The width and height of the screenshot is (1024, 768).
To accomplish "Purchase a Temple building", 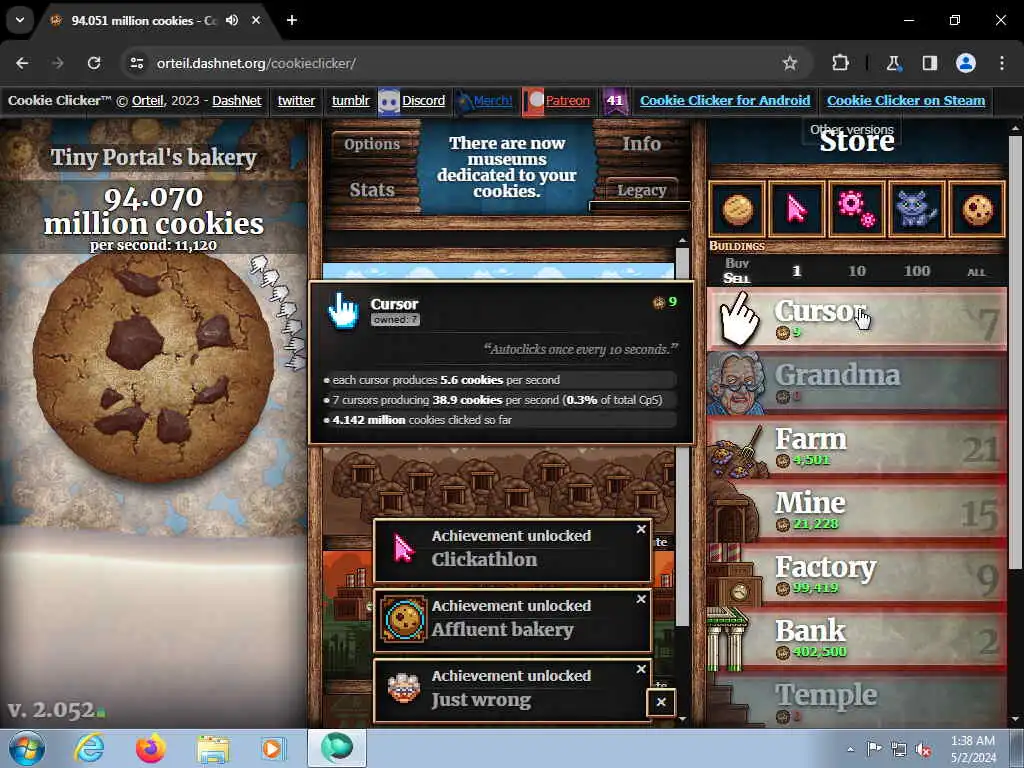I will click(857, 700).
